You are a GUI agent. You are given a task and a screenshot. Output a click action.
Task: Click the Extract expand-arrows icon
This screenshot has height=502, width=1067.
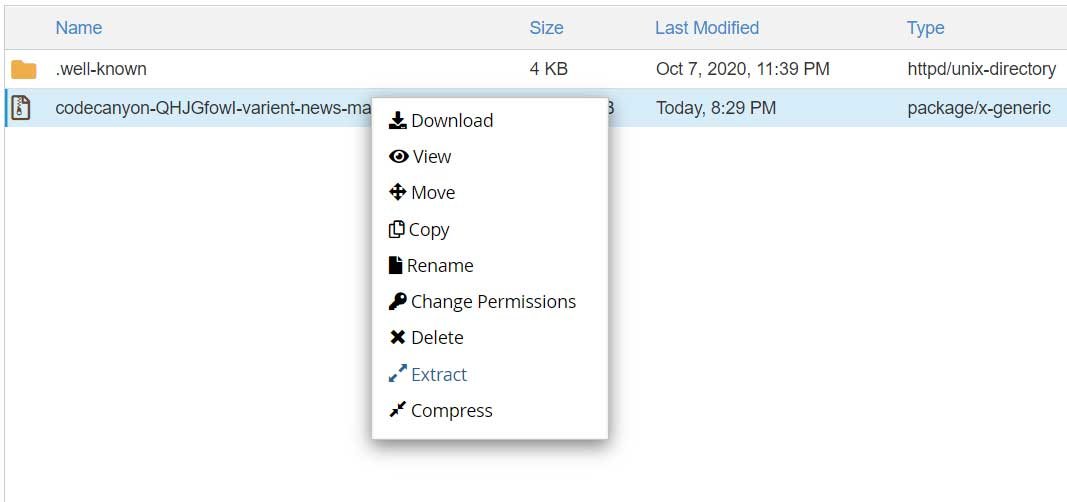397,374
